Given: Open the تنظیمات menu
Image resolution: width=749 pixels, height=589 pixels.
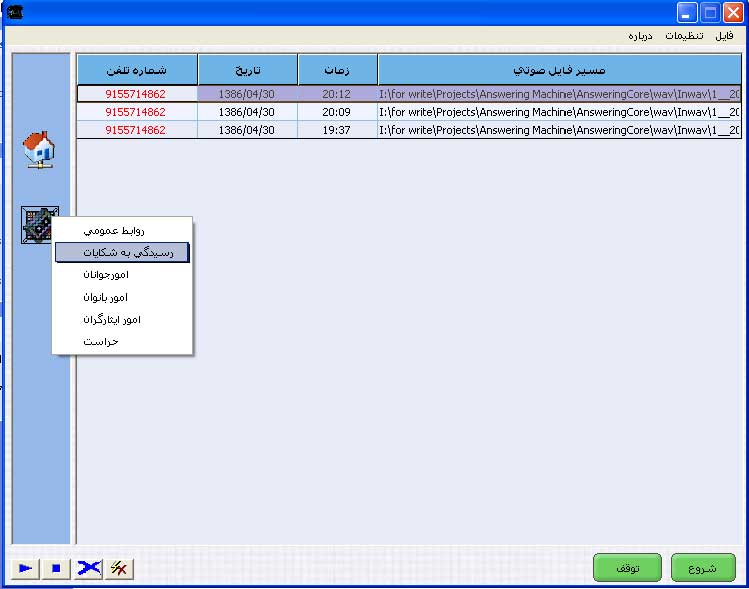Looking at the screenshot, I should point(684,36).
